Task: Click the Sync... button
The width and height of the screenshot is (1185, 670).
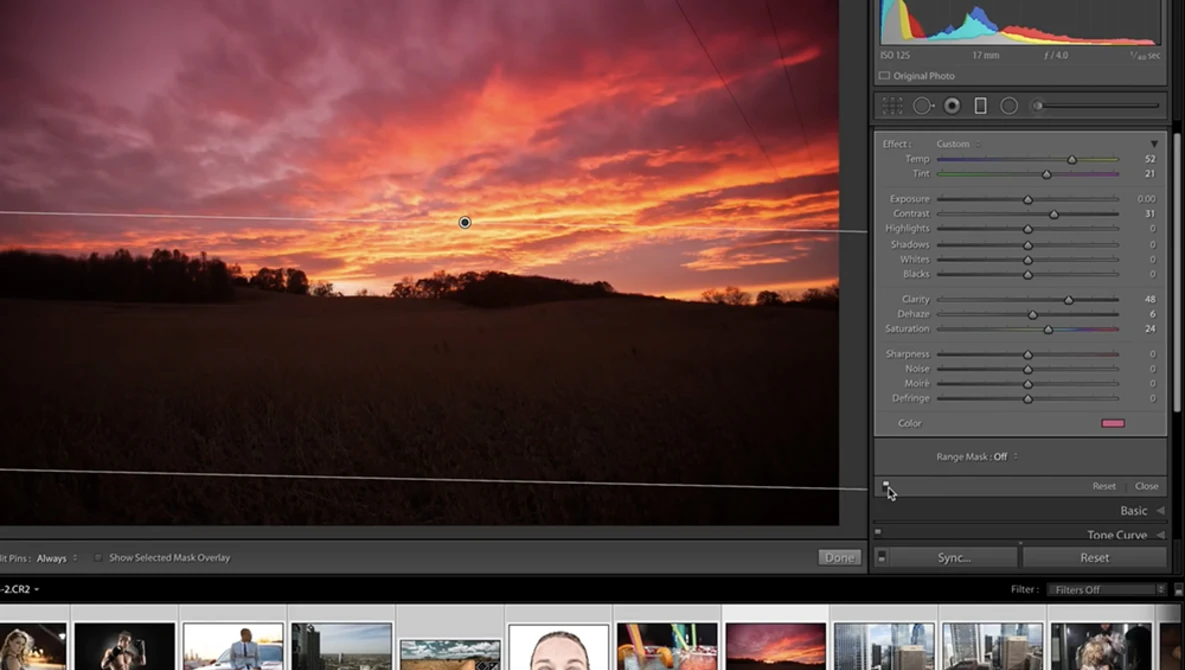Action: 954,557
